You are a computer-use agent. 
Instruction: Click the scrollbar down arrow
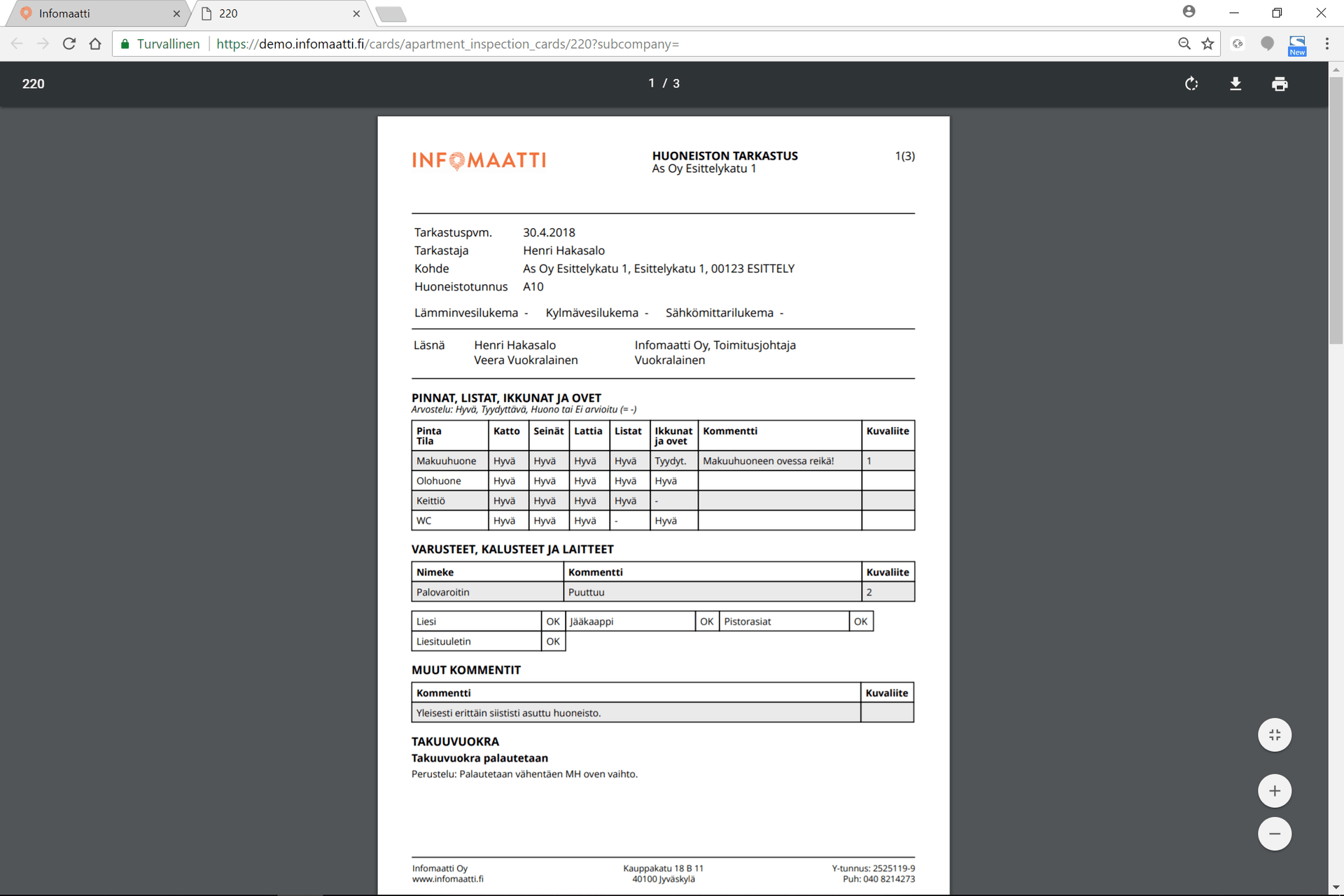[x=1336, y=888]
